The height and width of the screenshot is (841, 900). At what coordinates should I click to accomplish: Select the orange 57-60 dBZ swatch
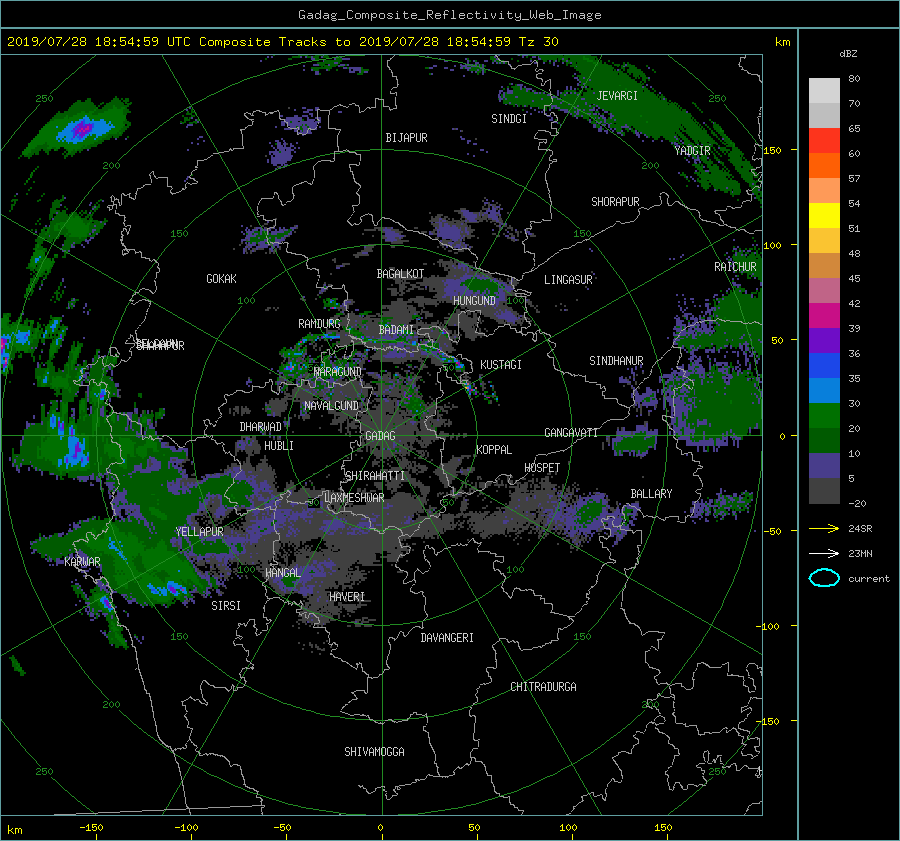pyautogui.click(x=824, y=166)
